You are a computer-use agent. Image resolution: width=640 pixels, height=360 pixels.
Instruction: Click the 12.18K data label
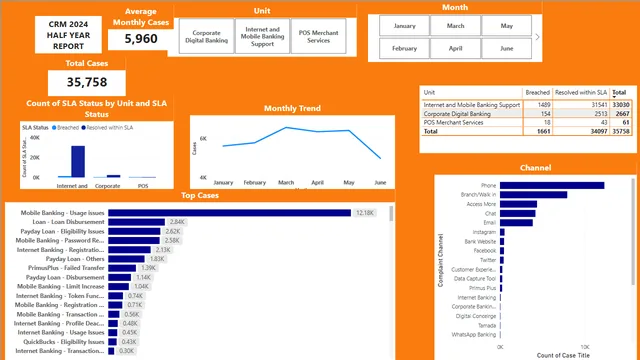point(364,213)
